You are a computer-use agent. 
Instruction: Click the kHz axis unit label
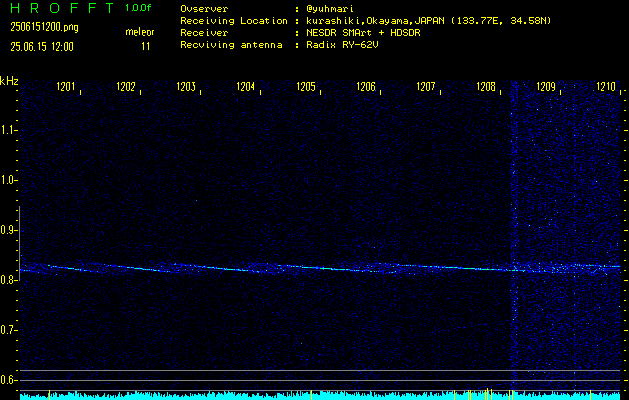pyautogui.click(x=9, y=81)
